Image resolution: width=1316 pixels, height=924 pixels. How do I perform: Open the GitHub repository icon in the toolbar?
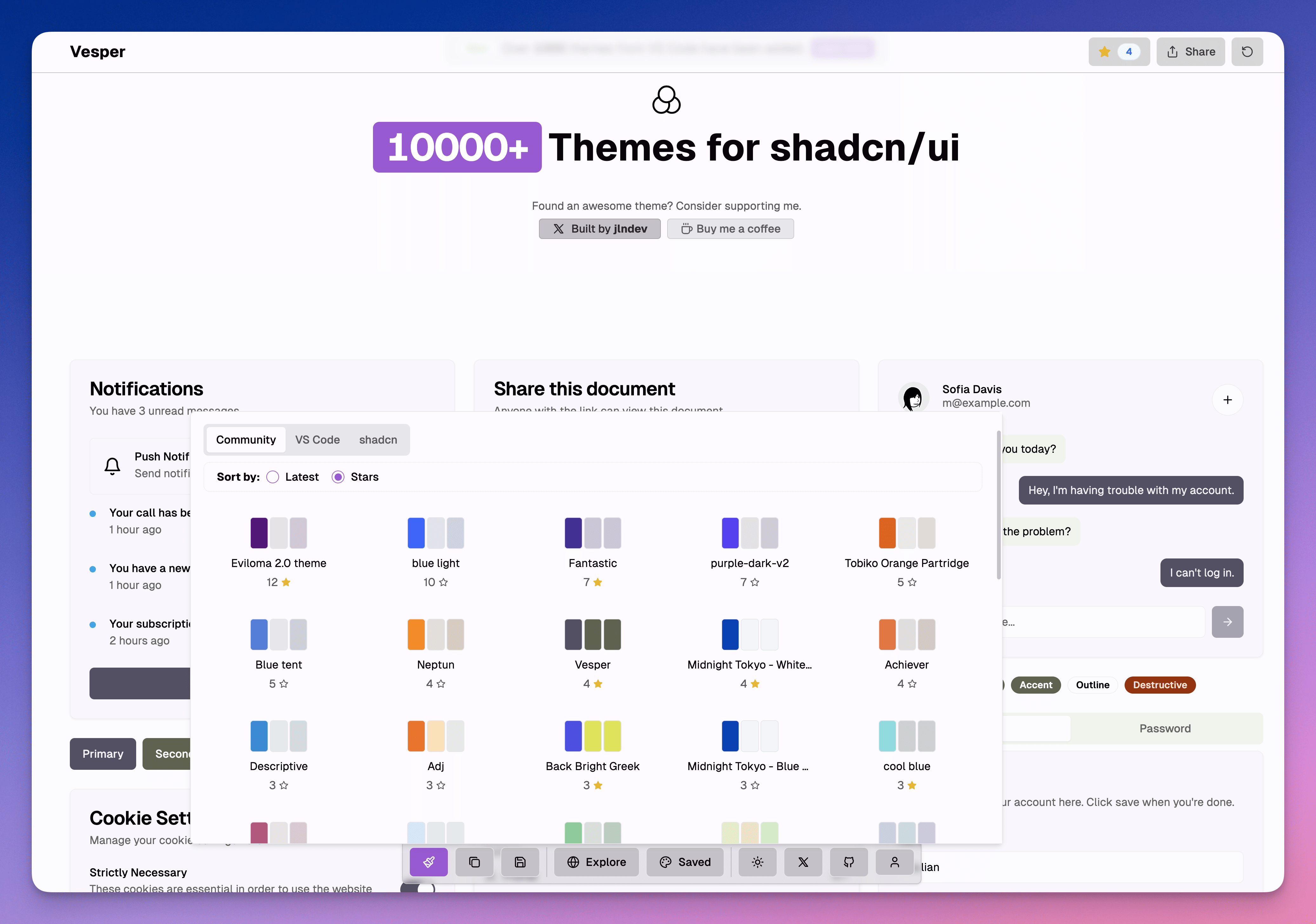(x=849, y=862)
